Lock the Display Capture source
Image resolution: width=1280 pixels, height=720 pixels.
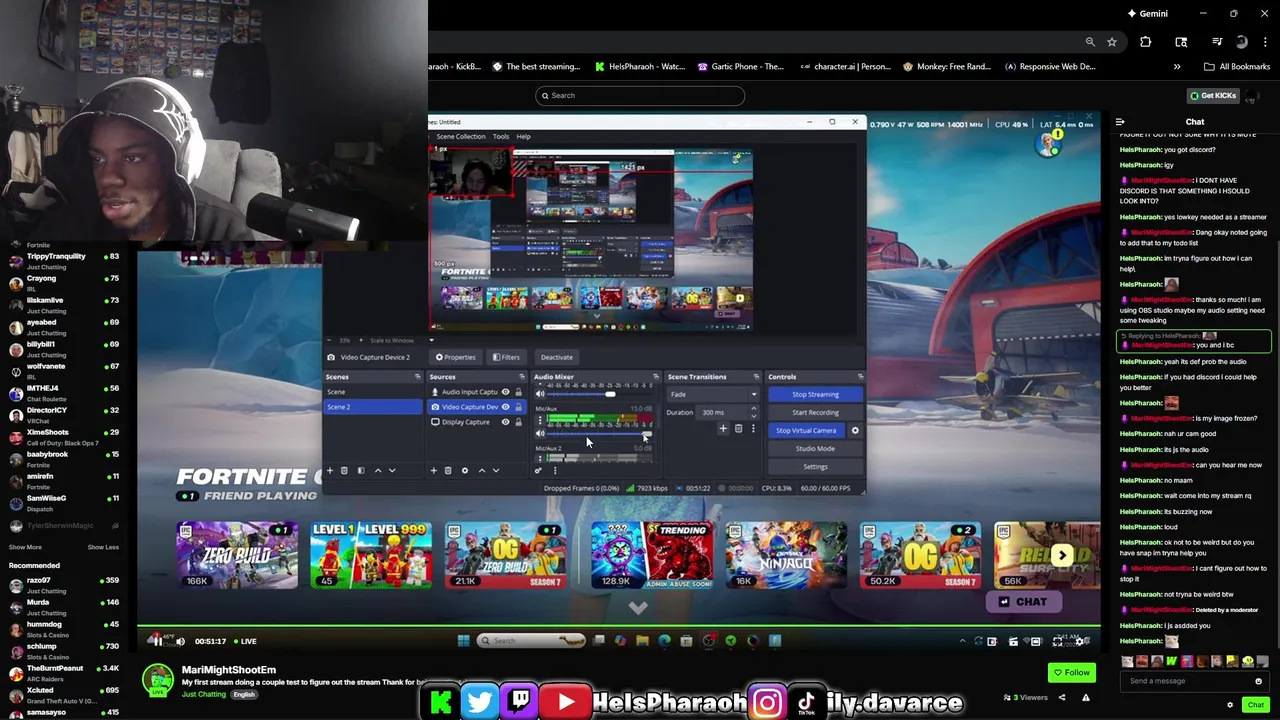pyautogui.click(x=518, y=422)
